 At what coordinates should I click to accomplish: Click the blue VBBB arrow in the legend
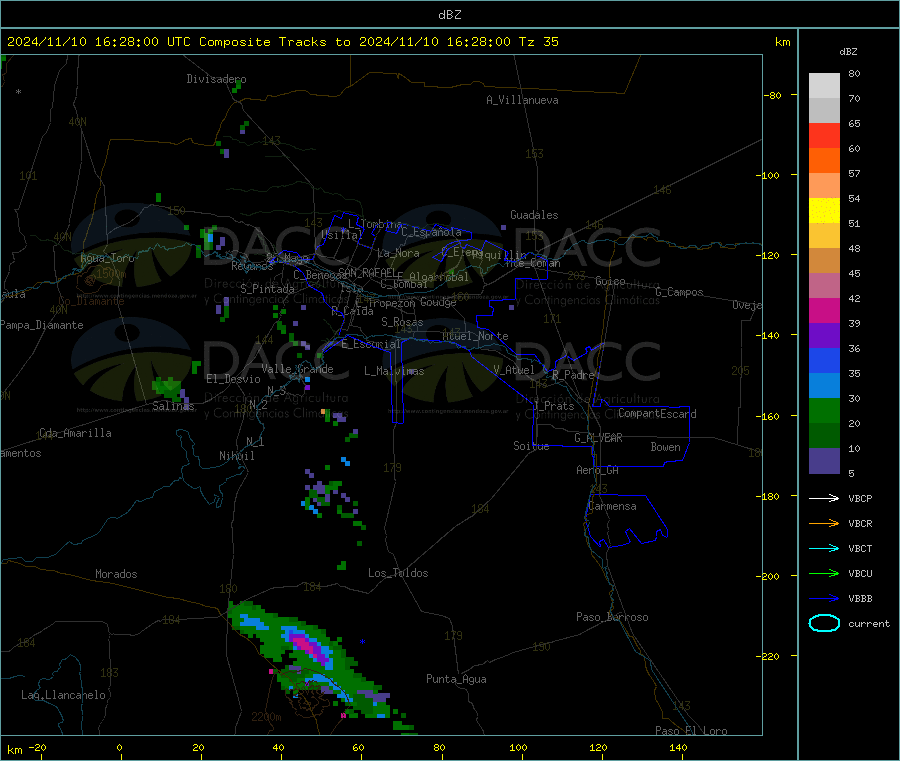coord(824,599)
